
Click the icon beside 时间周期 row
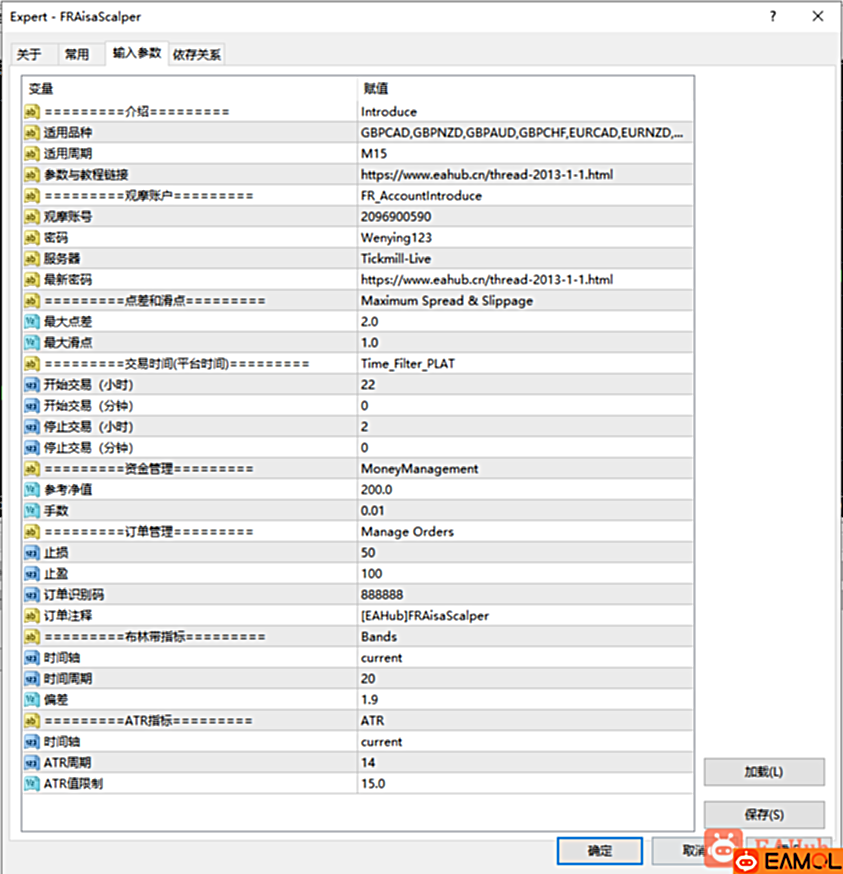pyautogui.click(x=32, y=678)
